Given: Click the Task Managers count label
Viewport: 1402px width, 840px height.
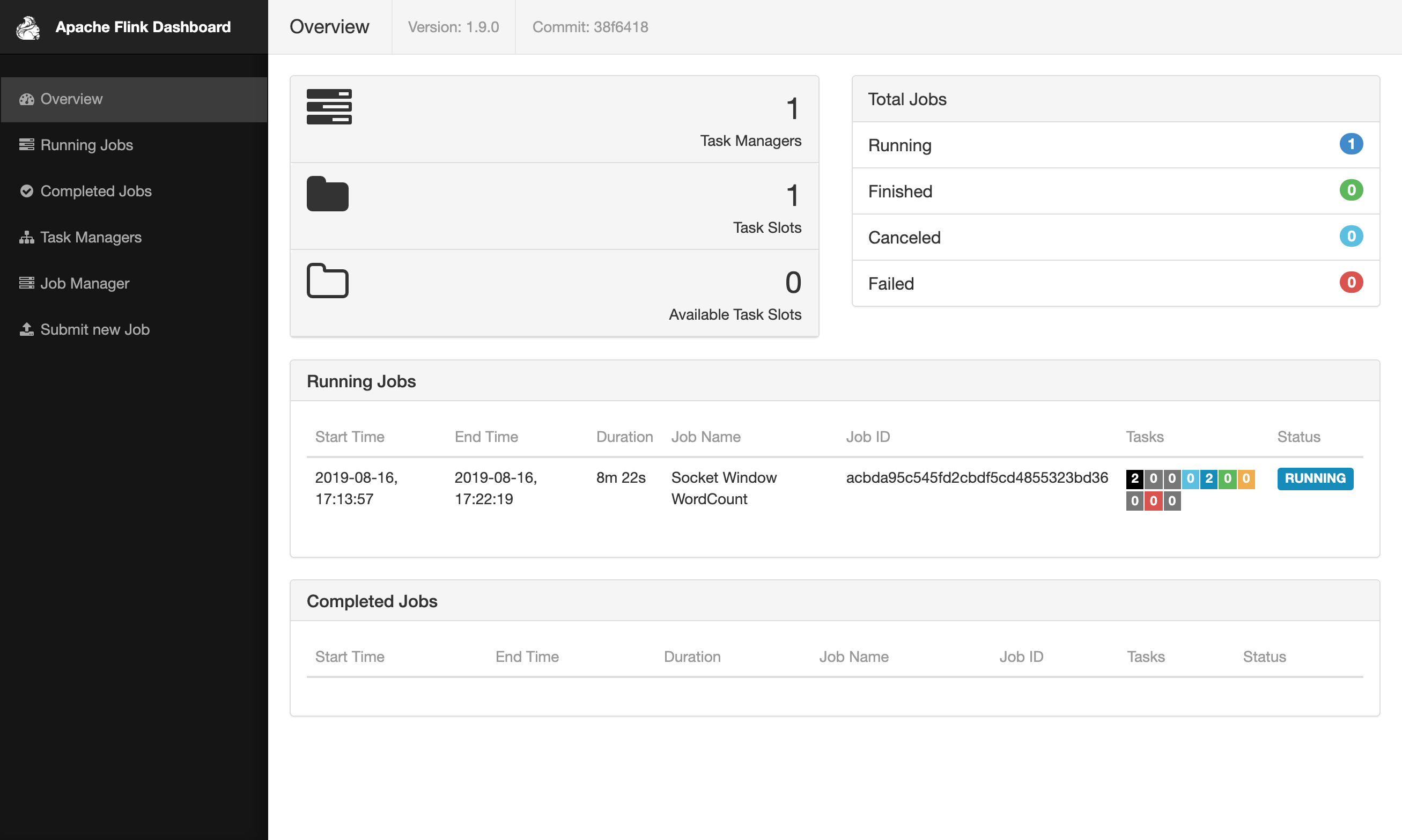Looking at the screenshot, I should (750, 141).
